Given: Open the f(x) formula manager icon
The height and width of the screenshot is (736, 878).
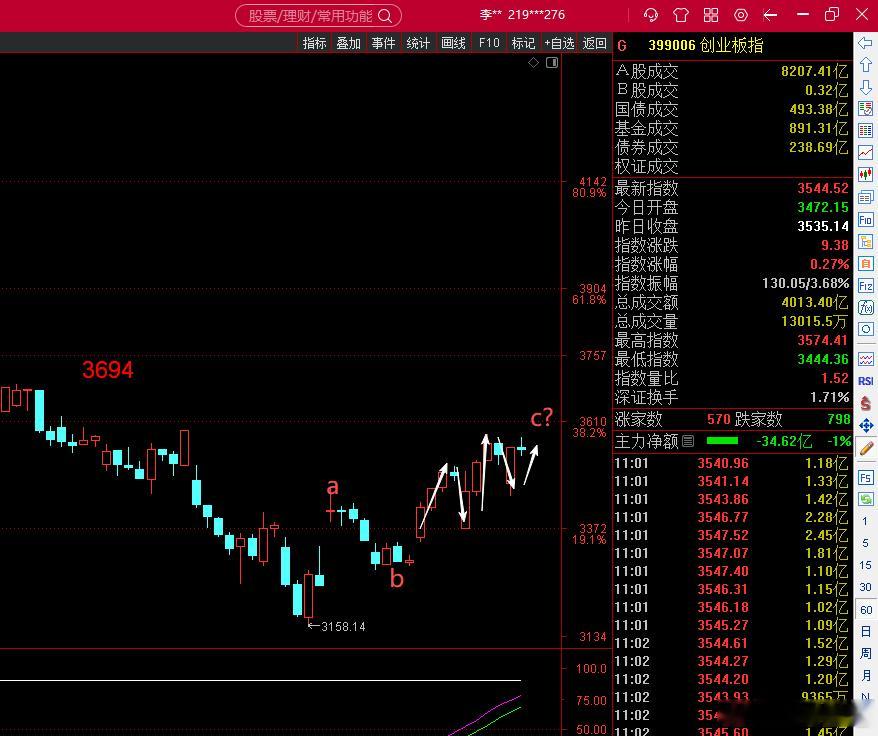Looking at the screenshot, I should coord(865,308).
